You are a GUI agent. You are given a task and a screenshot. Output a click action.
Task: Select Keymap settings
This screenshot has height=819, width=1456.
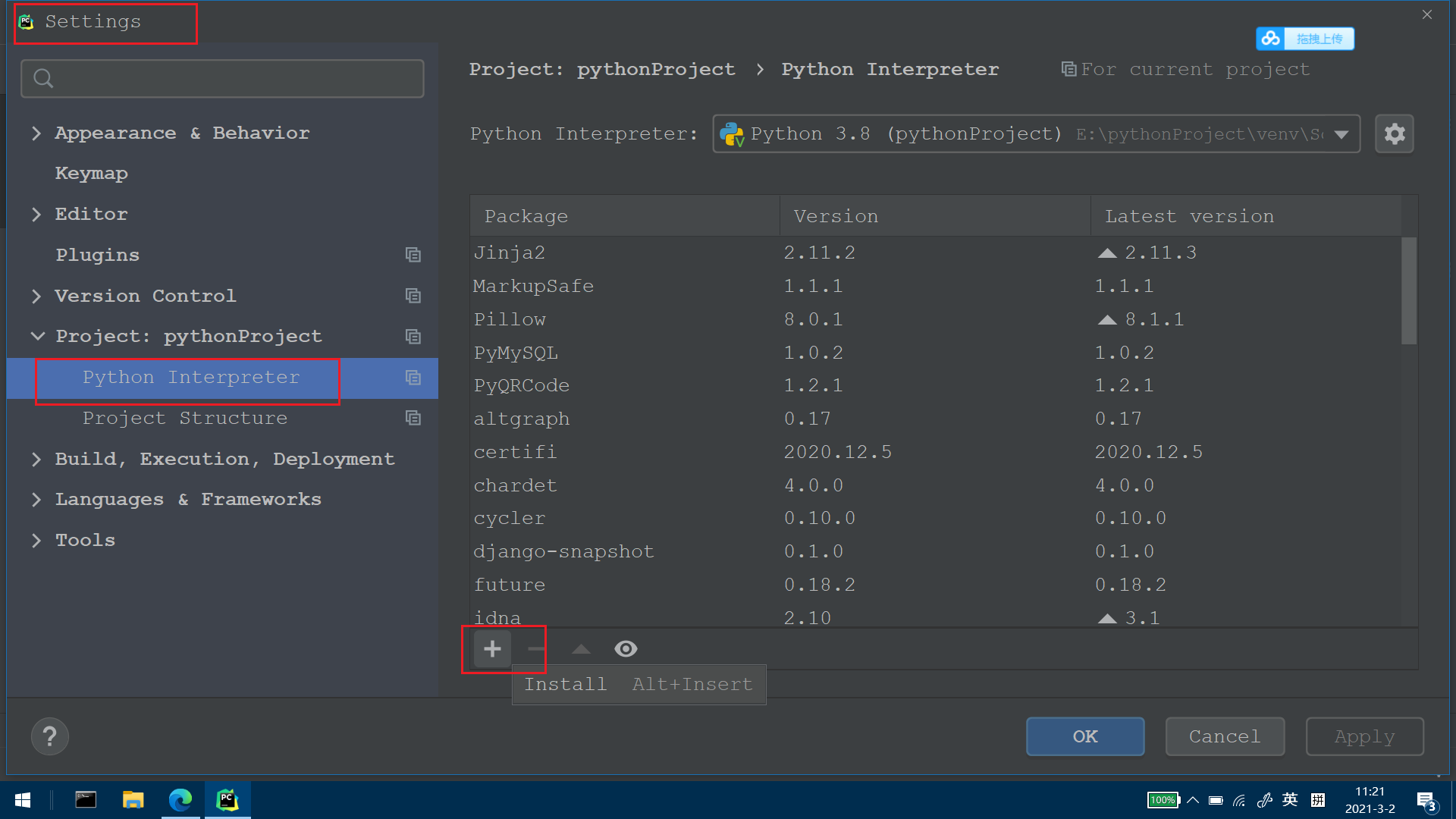point(91,174)
